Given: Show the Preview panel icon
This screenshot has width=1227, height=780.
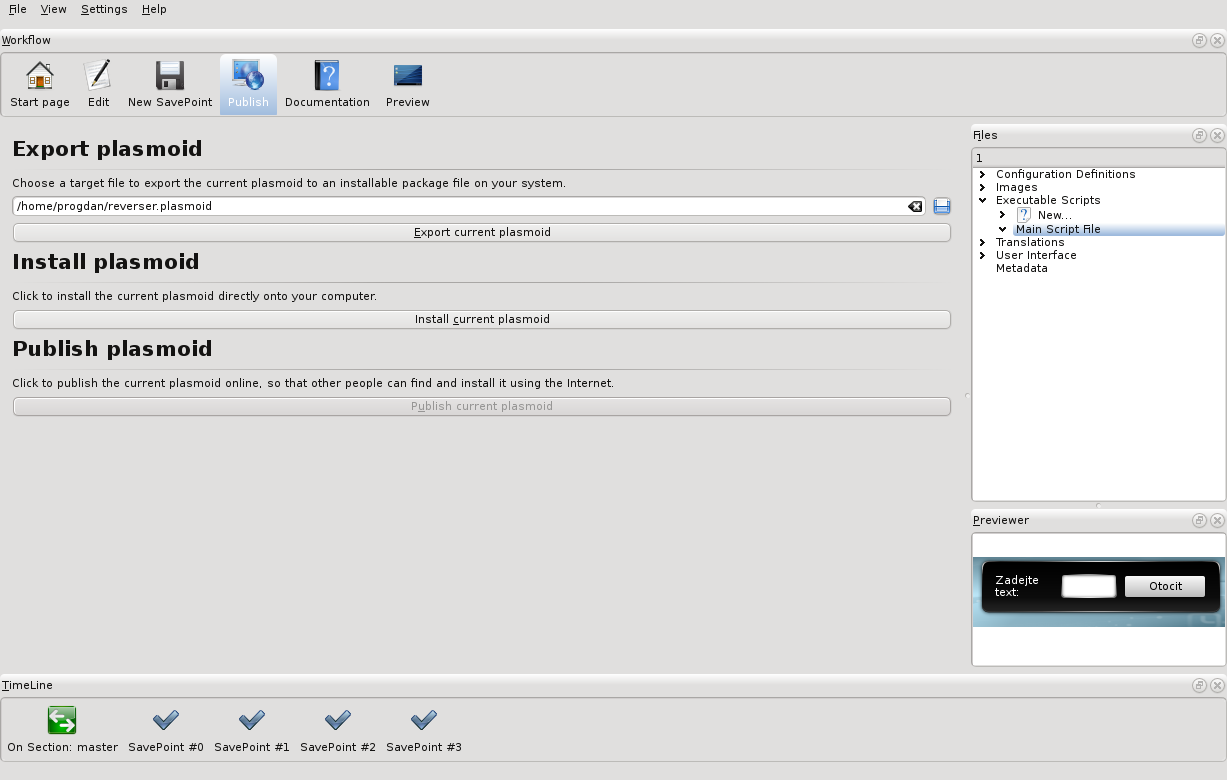Looking at the screenshot, I should pos(408,85).
